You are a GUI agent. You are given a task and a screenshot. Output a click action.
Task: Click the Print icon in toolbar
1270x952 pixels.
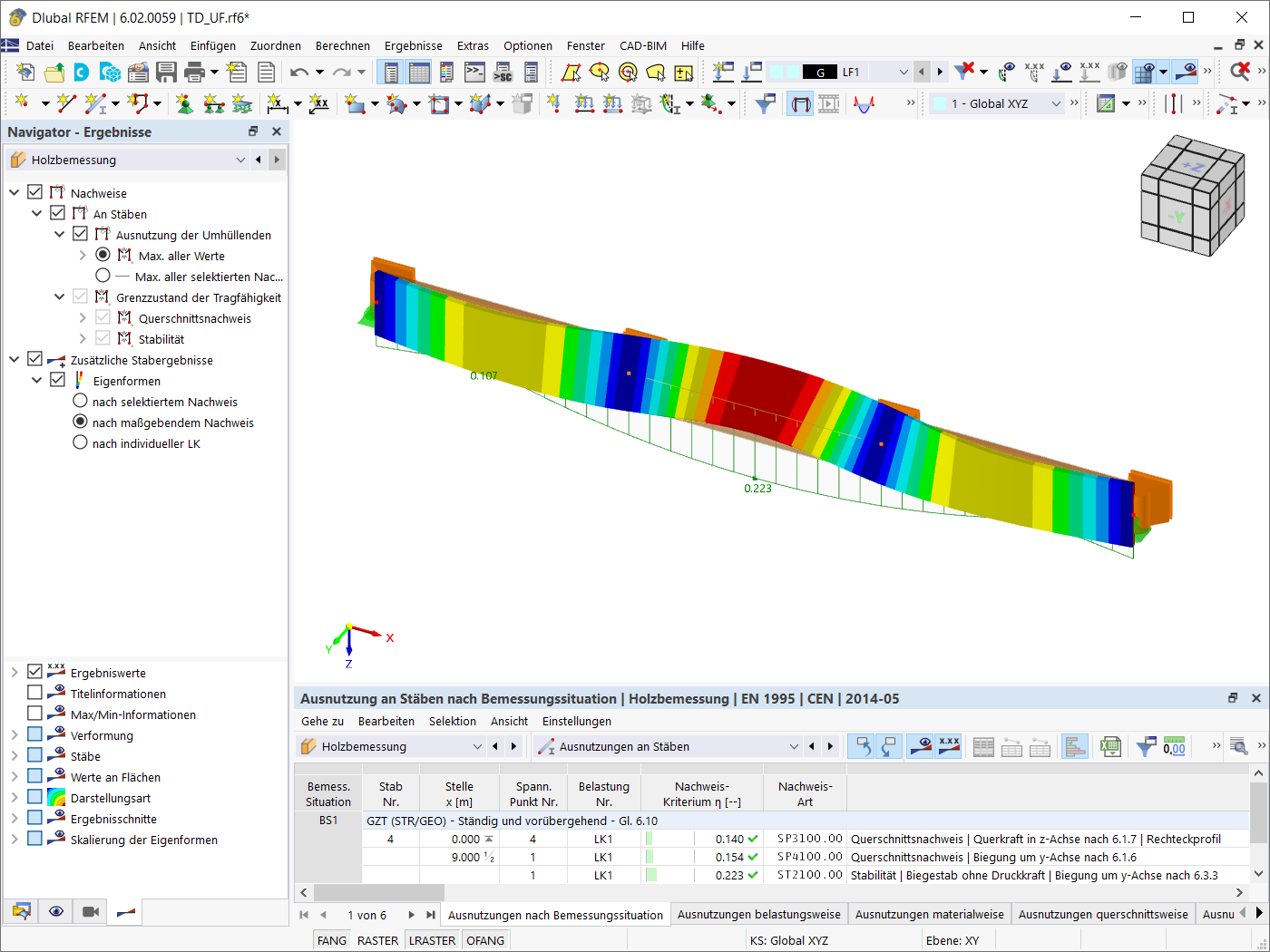194,72
